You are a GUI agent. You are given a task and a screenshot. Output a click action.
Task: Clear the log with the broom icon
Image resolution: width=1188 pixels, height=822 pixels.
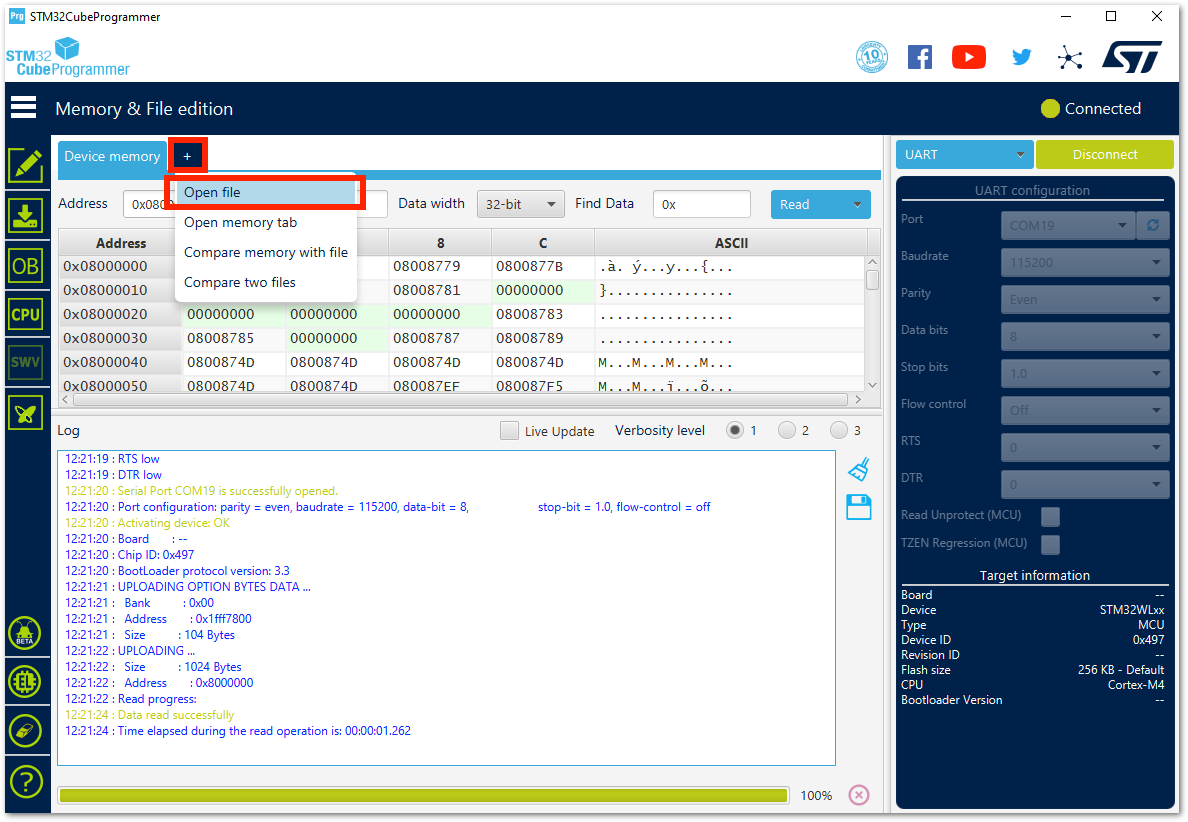pos(859,470)
